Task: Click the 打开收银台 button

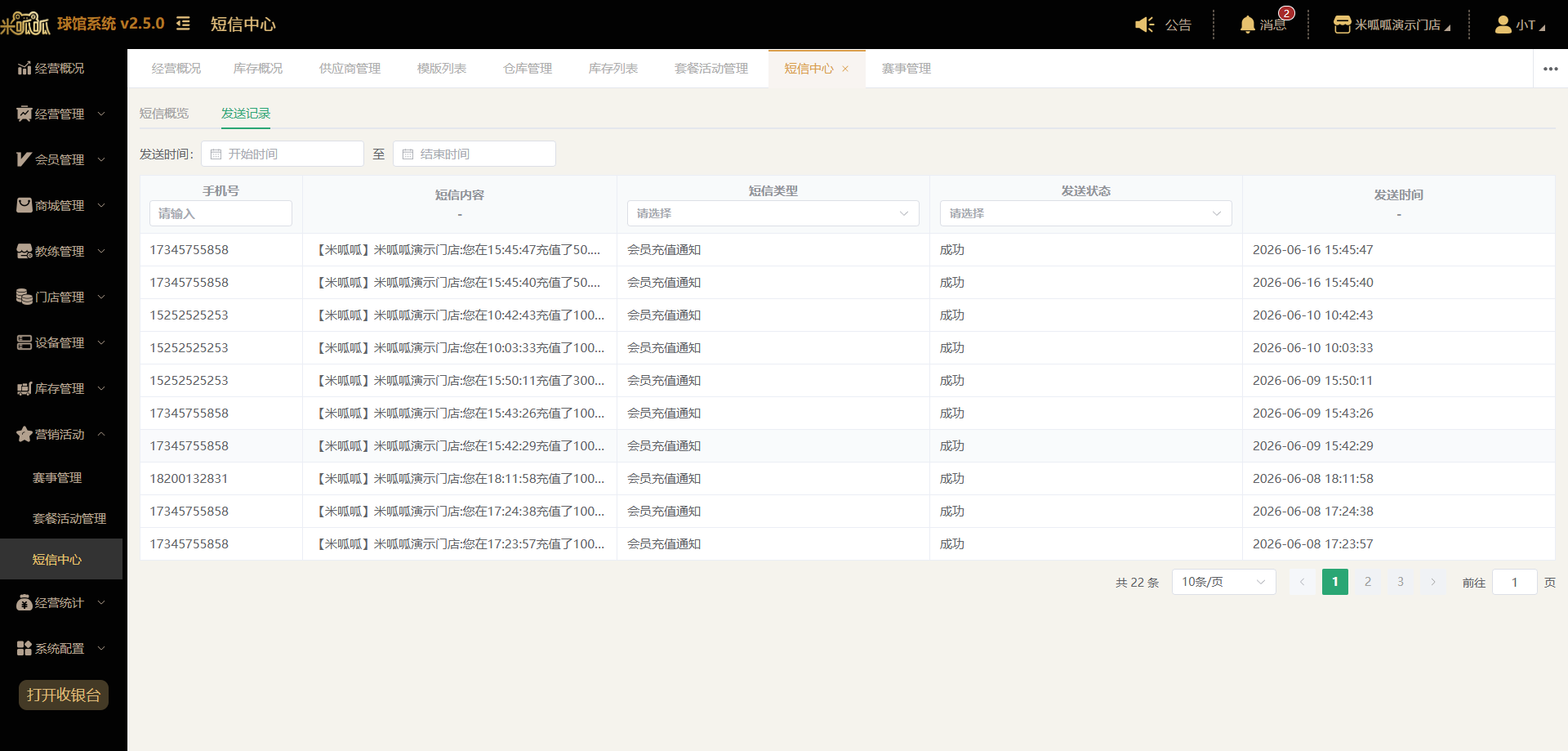Action: (x=64, y=695)
